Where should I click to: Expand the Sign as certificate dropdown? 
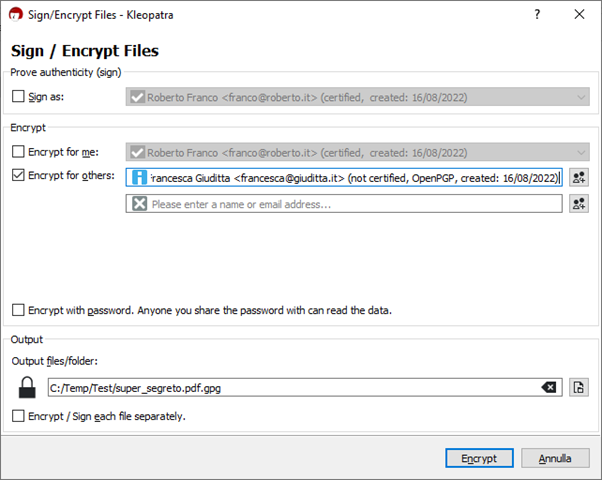[581, 98]
